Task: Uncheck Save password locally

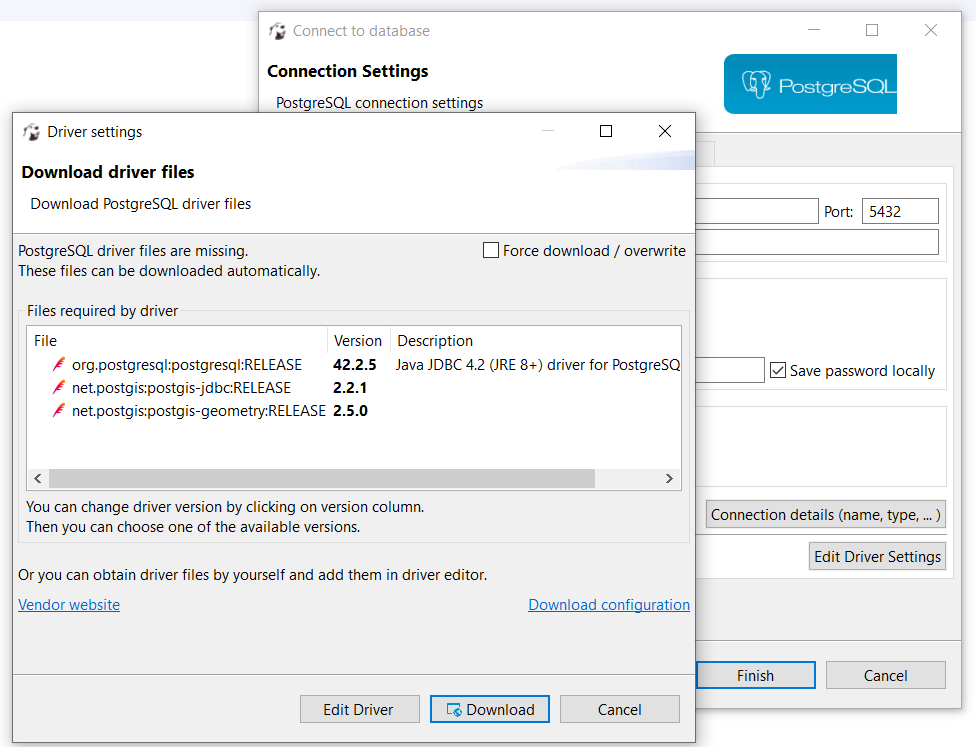Action: pos(778,370)
